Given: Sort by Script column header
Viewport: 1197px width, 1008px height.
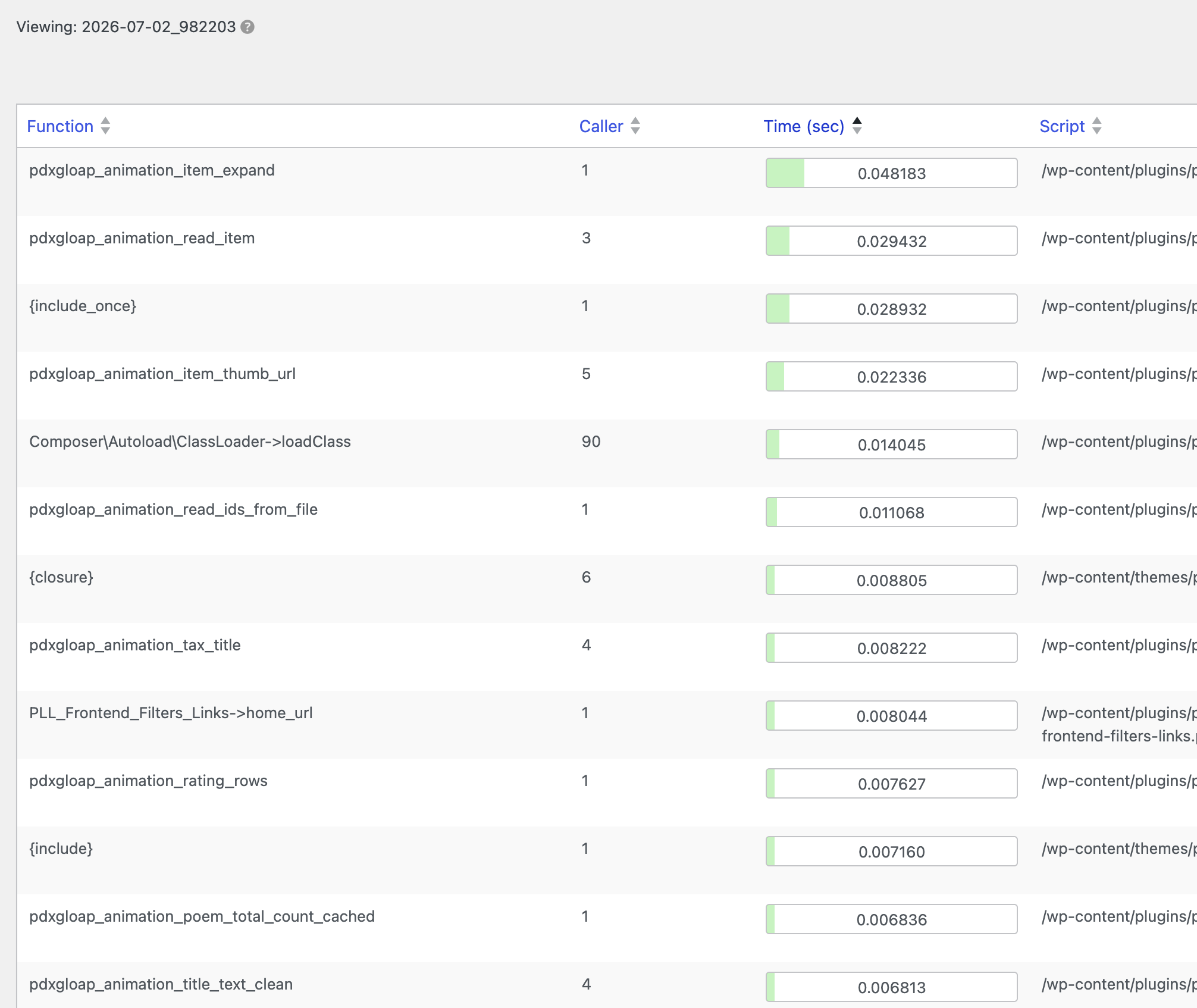Looking at the screenshot, I should [1062, 126].
